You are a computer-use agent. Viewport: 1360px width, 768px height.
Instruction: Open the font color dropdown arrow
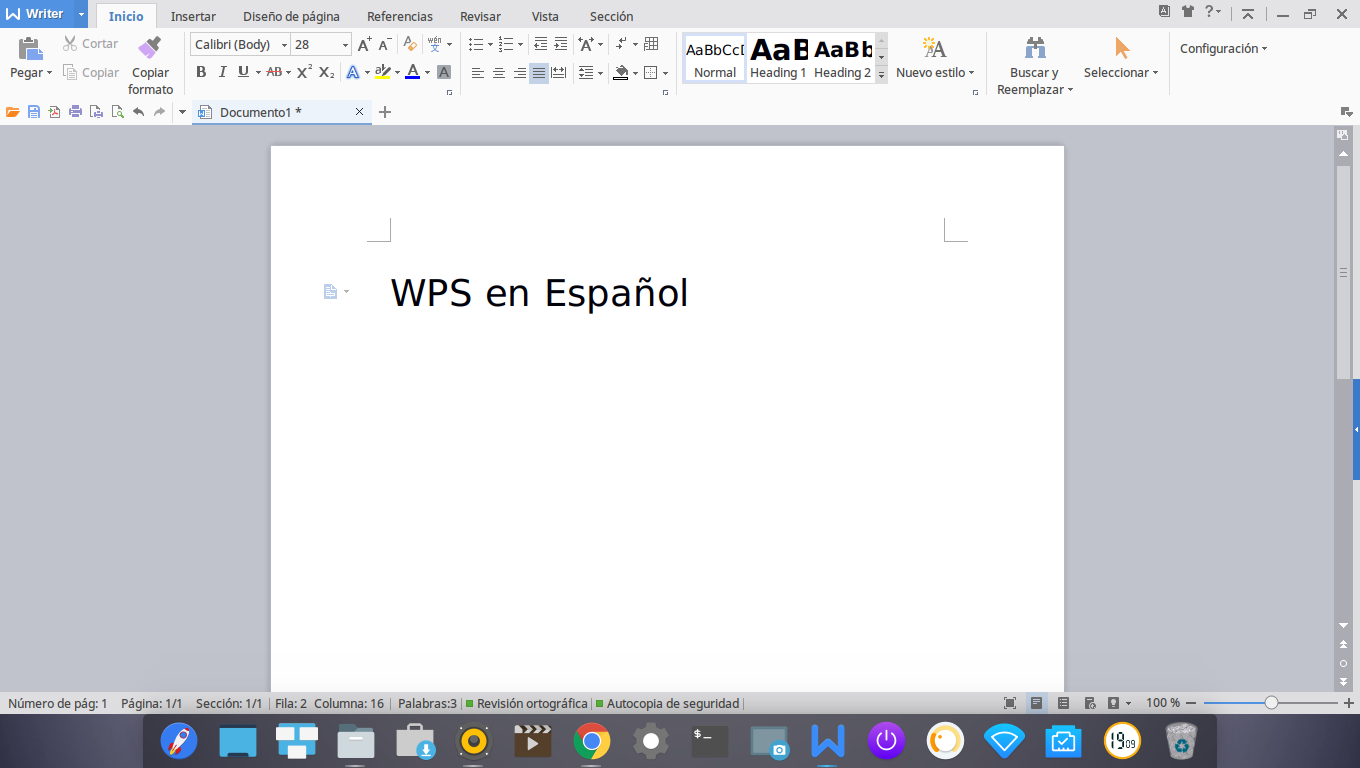pos(427,71)
